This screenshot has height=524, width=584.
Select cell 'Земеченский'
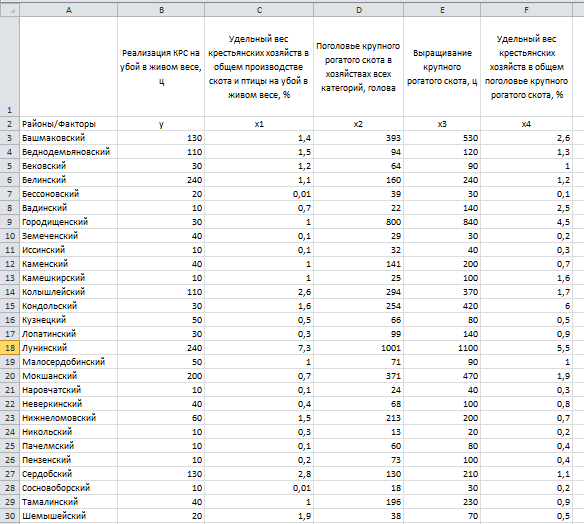pos(69,236)
